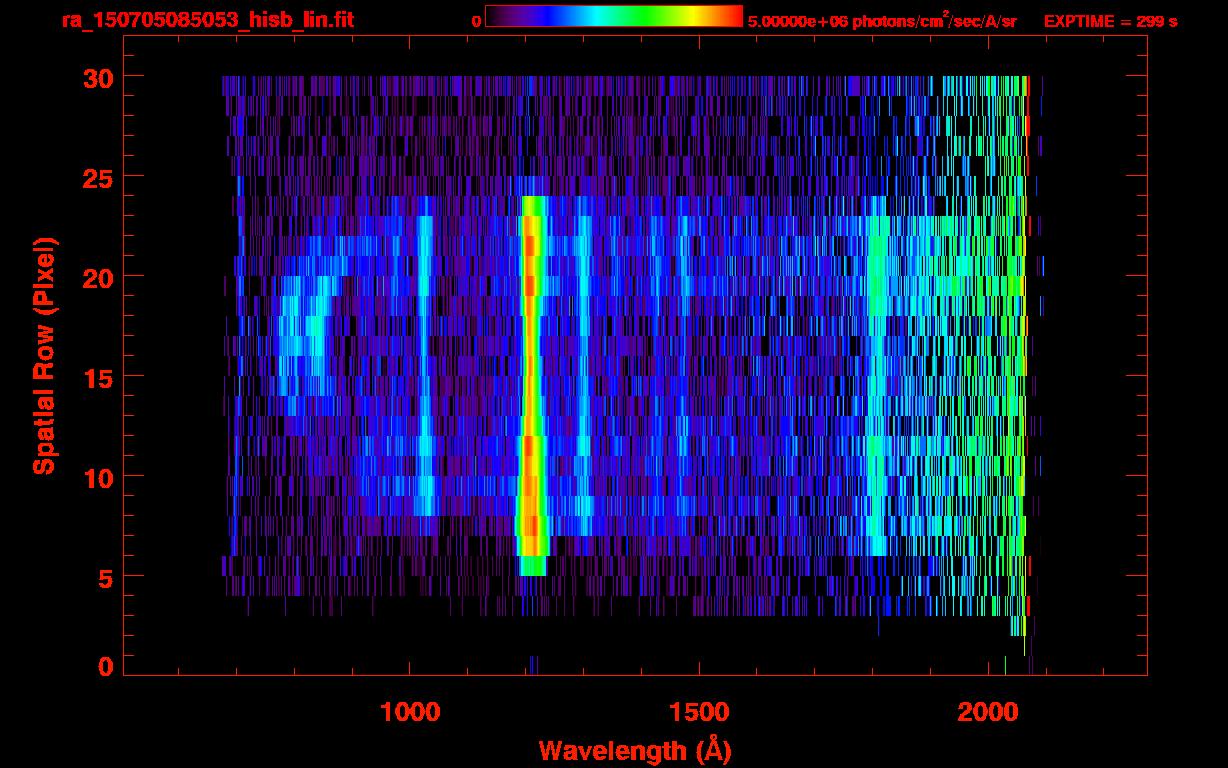Click the 2000 wavelength tick label
The height and width of the screenshot is (768, 1228).
click(988, 712)
